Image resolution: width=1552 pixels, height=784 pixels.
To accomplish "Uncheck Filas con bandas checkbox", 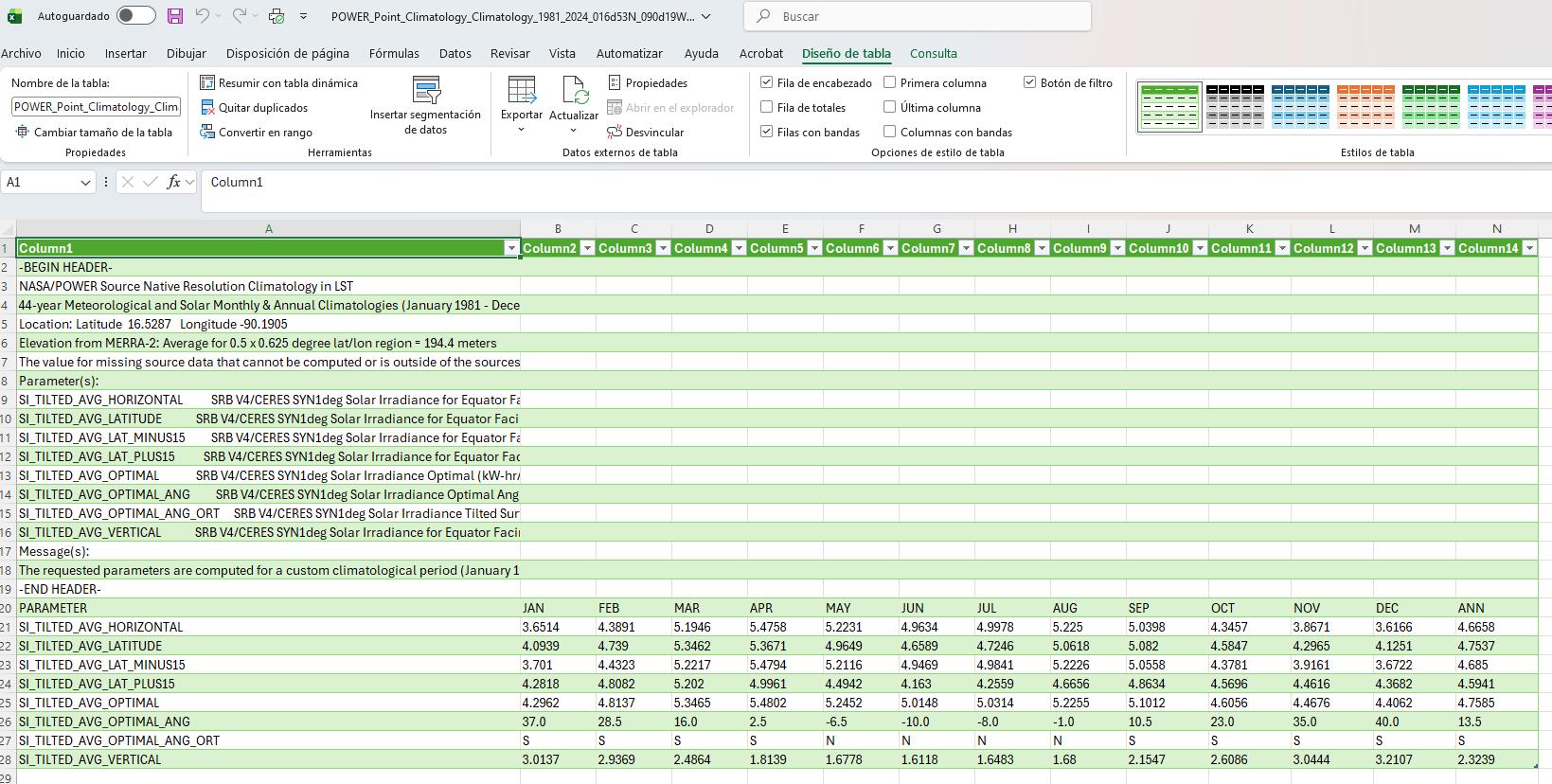I will click(x=767, y=133).
